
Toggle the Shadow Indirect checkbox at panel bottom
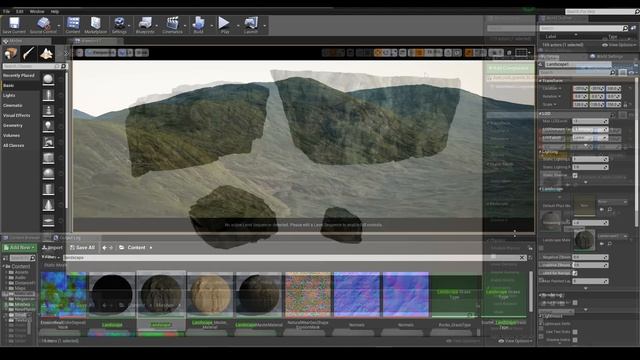[x=575, y=340]
